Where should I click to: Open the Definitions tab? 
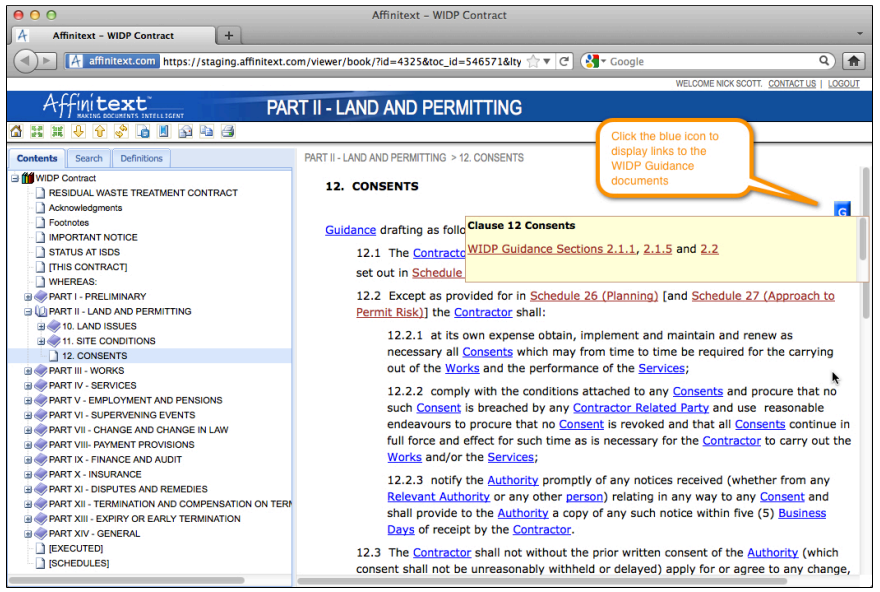[x=141, y=158]
